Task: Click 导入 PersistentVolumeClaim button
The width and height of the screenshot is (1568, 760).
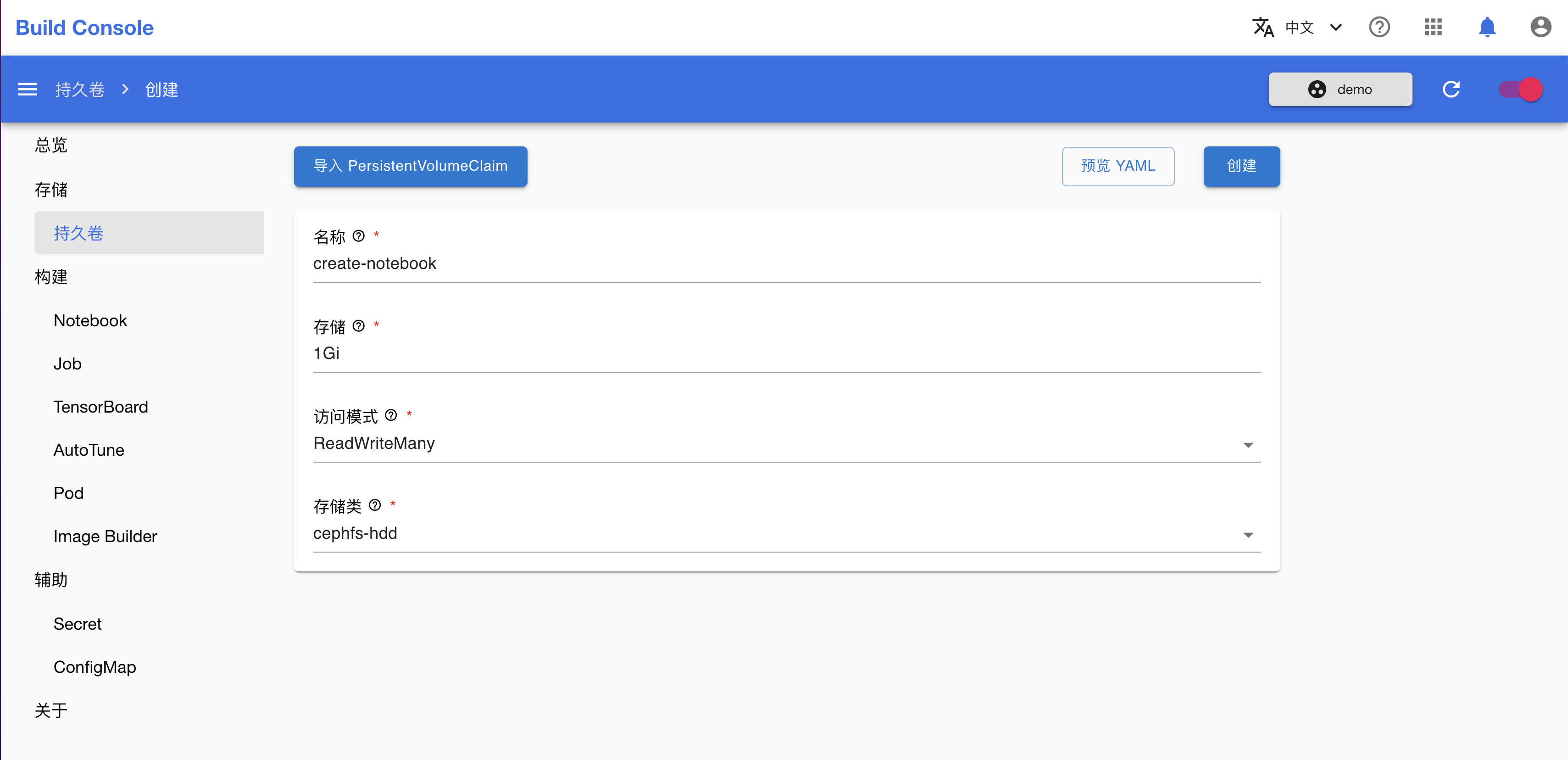Action: pyautogui.click(x=410, y=166)
